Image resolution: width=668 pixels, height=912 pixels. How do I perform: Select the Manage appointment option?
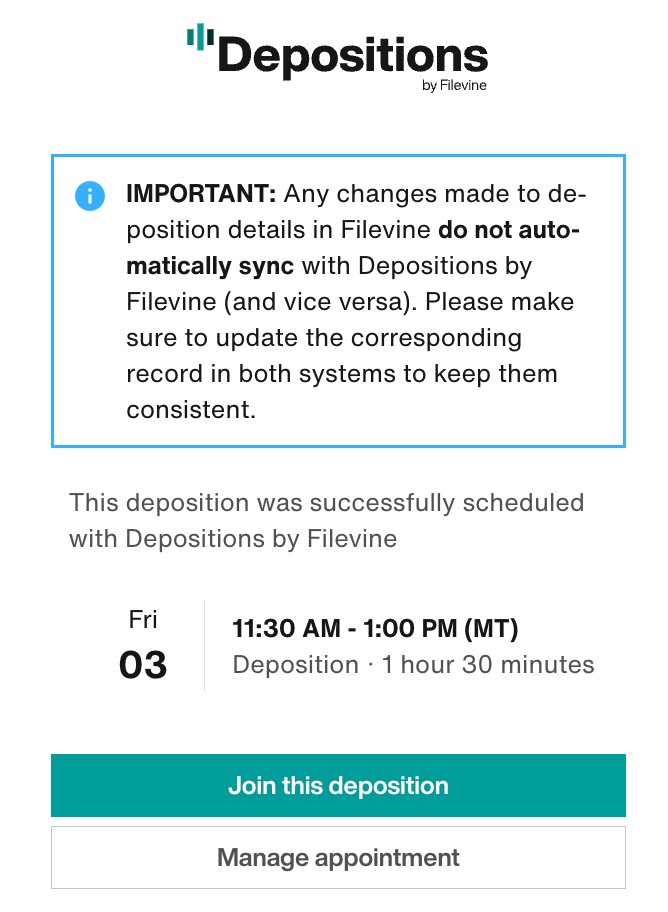click(339, 857)
